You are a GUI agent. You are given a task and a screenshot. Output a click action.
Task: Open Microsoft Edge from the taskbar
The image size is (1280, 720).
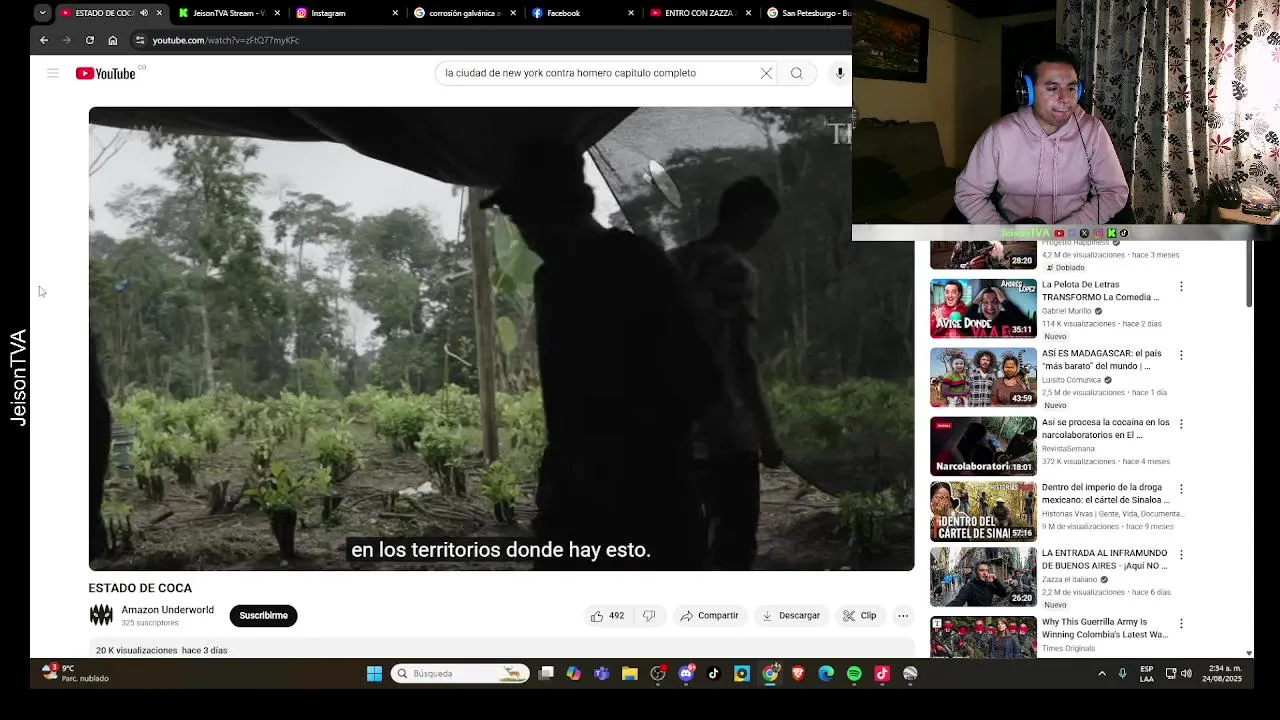coord(826,674)
